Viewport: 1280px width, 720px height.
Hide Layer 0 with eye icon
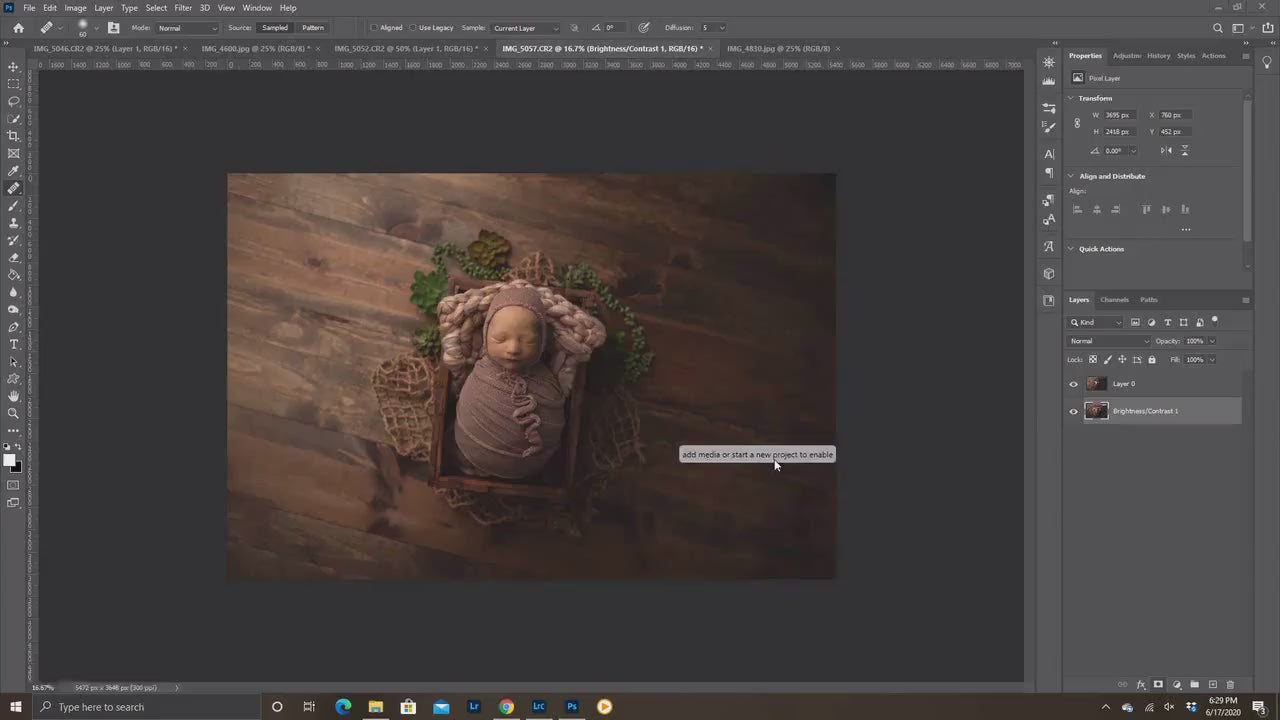coord(1074,384)
